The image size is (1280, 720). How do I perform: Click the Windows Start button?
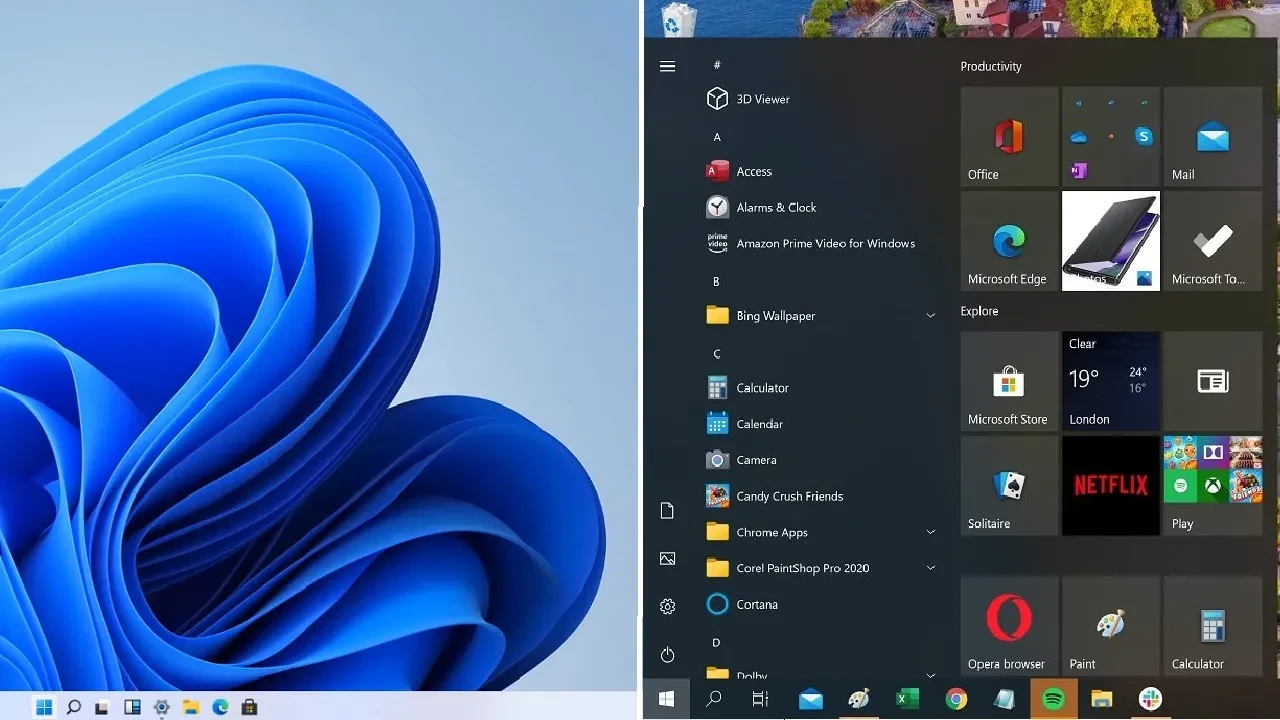[666, 699]
